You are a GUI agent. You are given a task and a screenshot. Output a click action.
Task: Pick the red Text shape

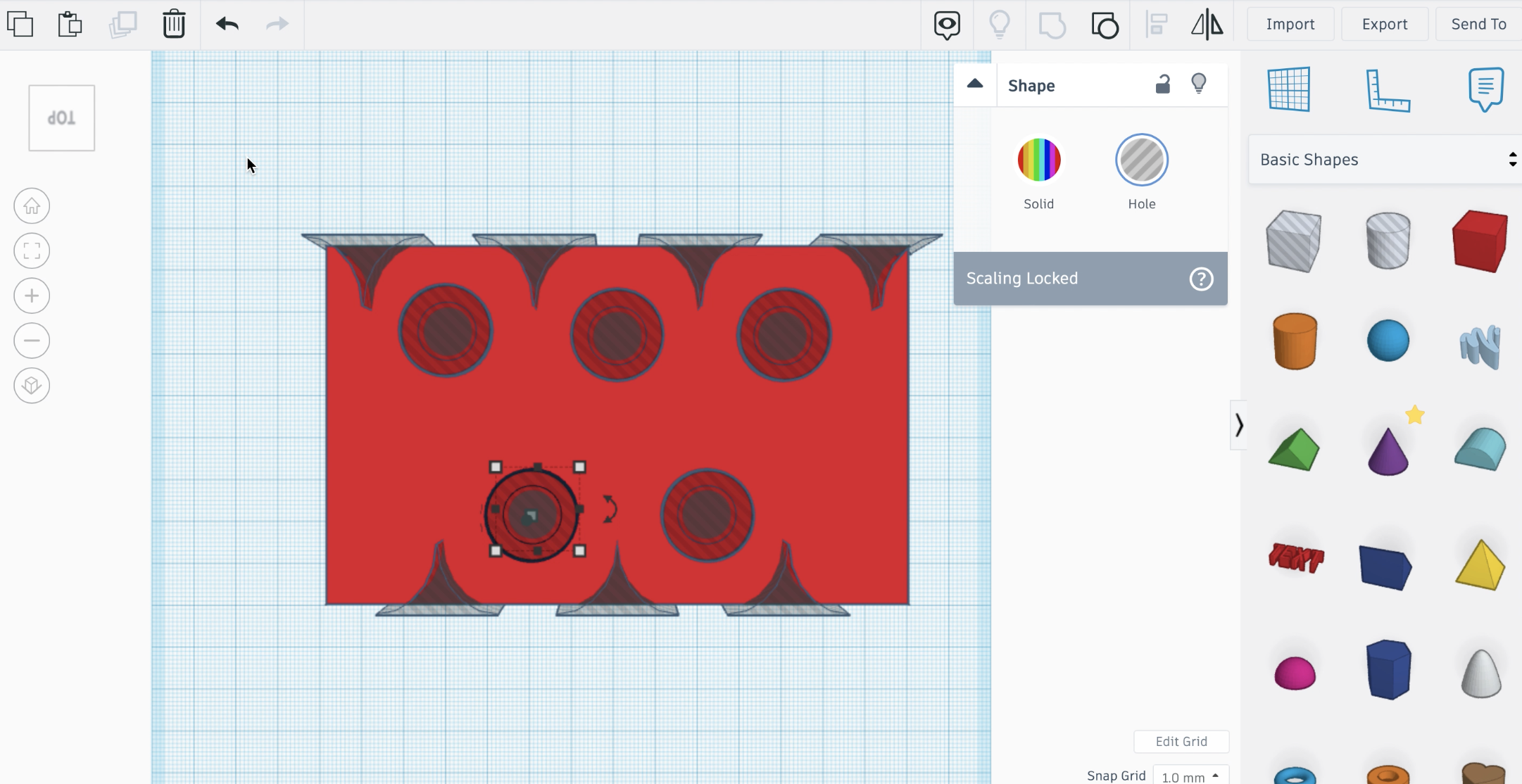(x=1296, y=559)
